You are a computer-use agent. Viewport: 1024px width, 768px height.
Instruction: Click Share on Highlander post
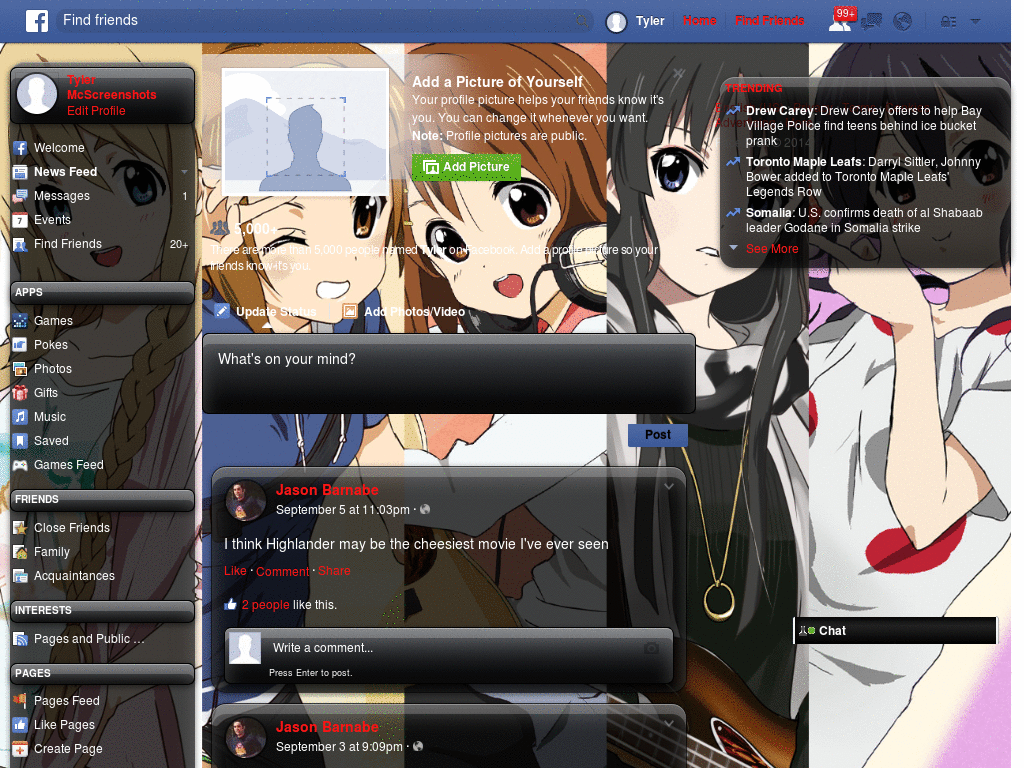334,571
